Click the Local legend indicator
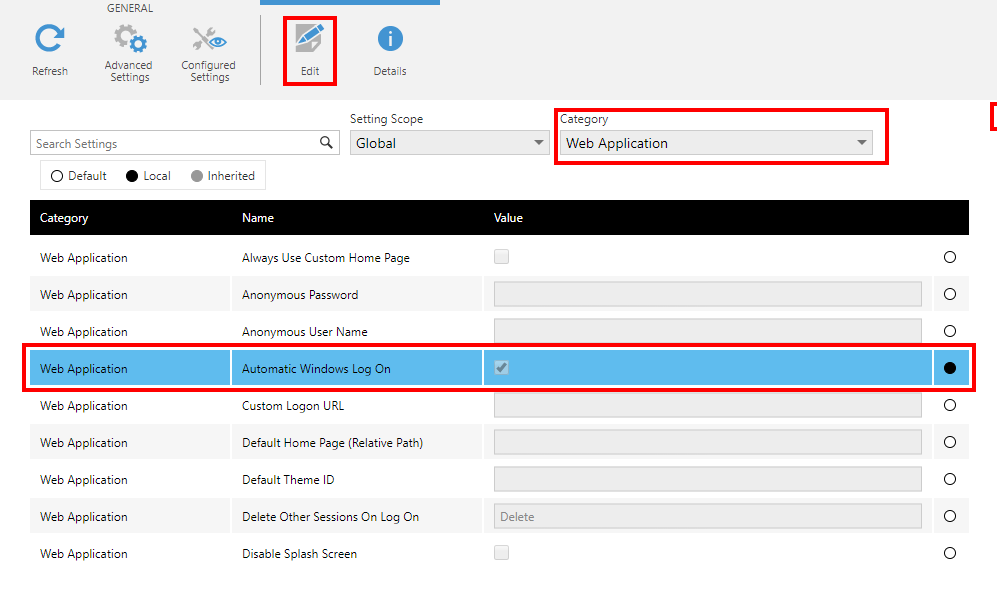Viewport: 997px width, 598px height. point(132,176)
